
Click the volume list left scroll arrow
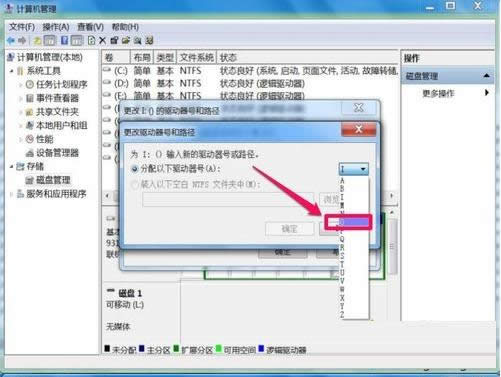pyautogui.click(x=107, y=196)
